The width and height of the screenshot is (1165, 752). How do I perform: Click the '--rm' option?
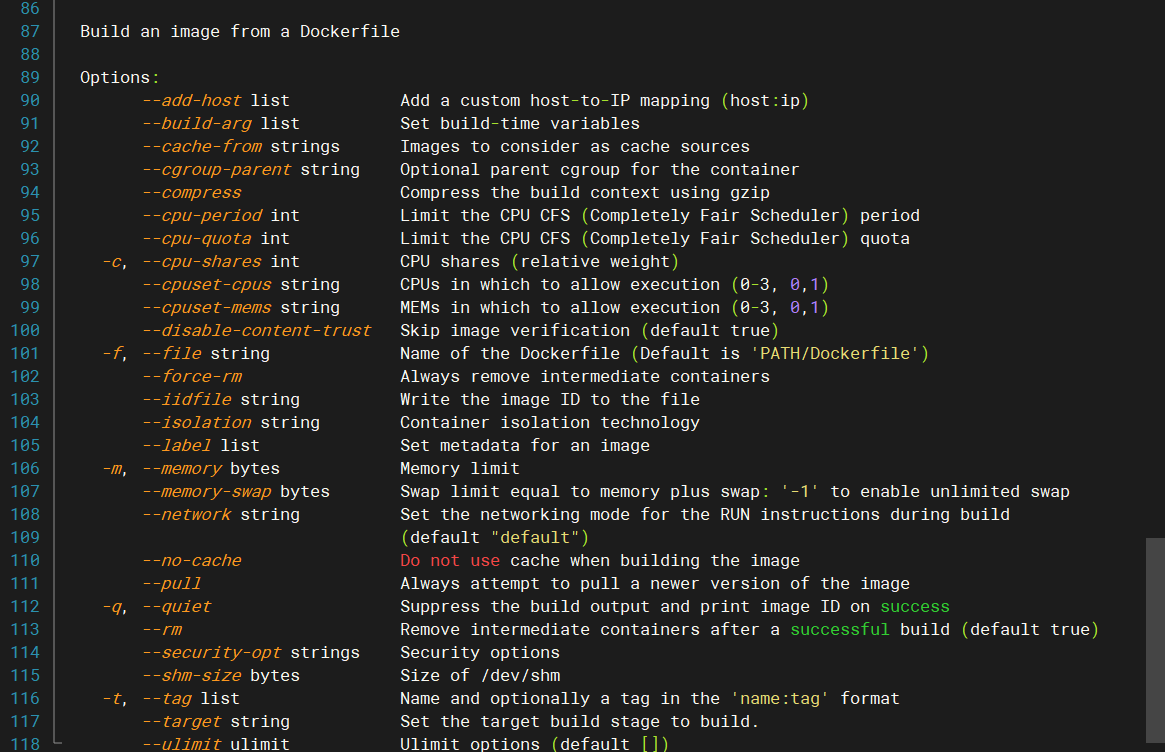point(162,630)
